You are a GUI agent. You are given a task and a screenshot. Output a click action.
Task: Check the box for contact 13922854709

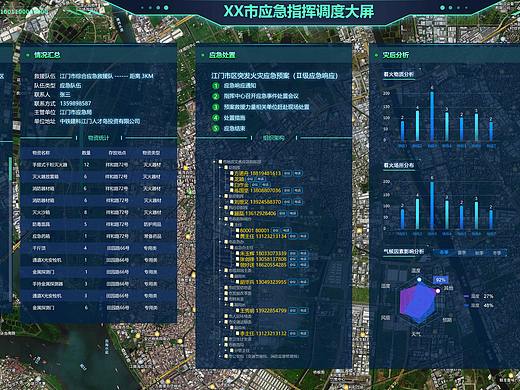coord(237,310)
